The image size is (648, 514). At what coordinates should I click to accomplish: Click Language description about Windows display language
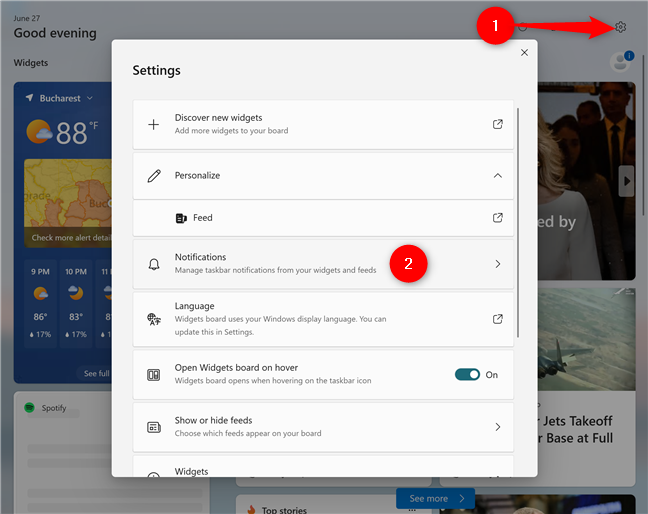(x=280, y=325)
